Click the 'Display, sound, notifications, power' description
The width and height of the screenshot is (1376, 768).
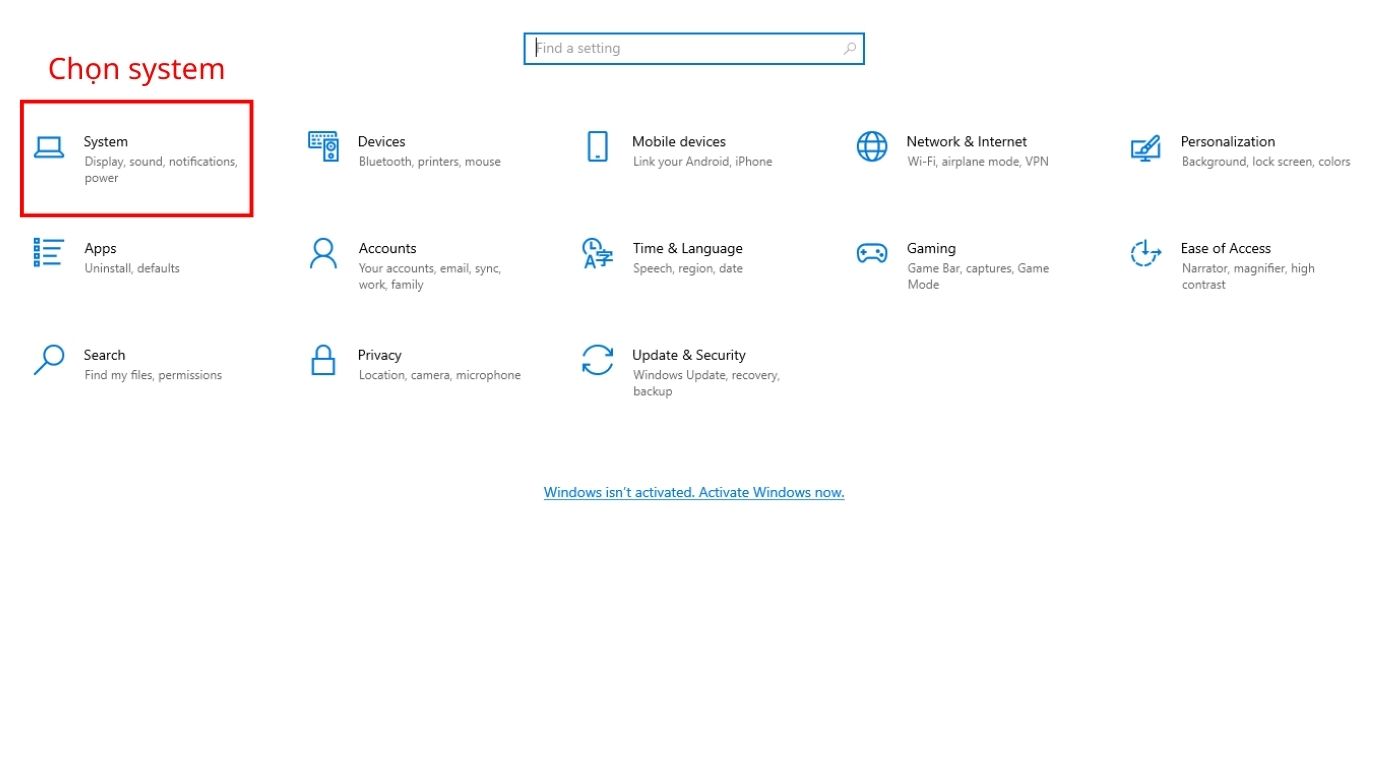[x=161, y=170]
